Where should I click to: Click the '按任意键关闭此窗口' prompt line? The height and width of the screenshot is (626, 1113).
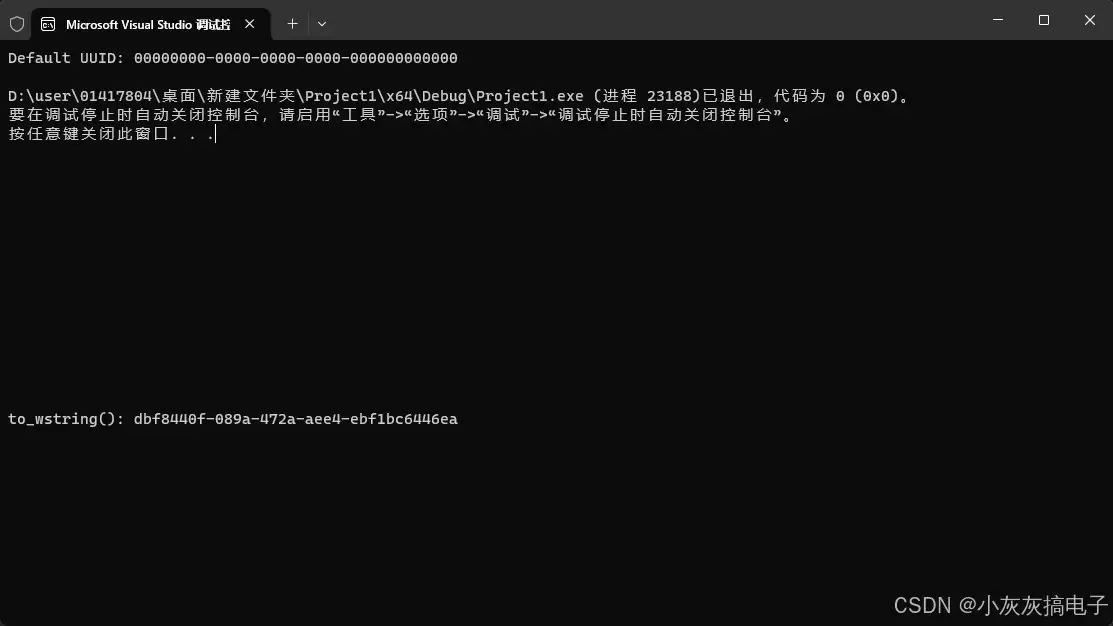click(112, 133)
